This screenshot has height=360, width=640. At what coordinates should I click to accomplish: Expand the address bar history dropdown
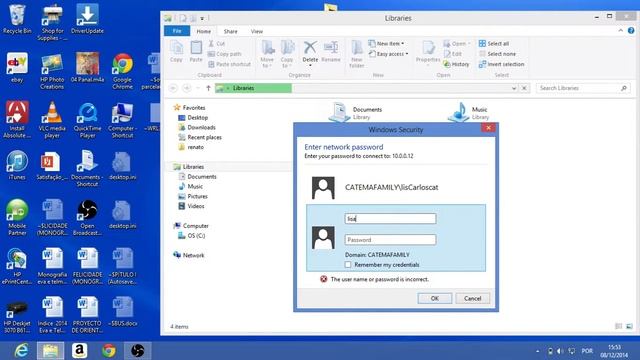pos(514,88)
